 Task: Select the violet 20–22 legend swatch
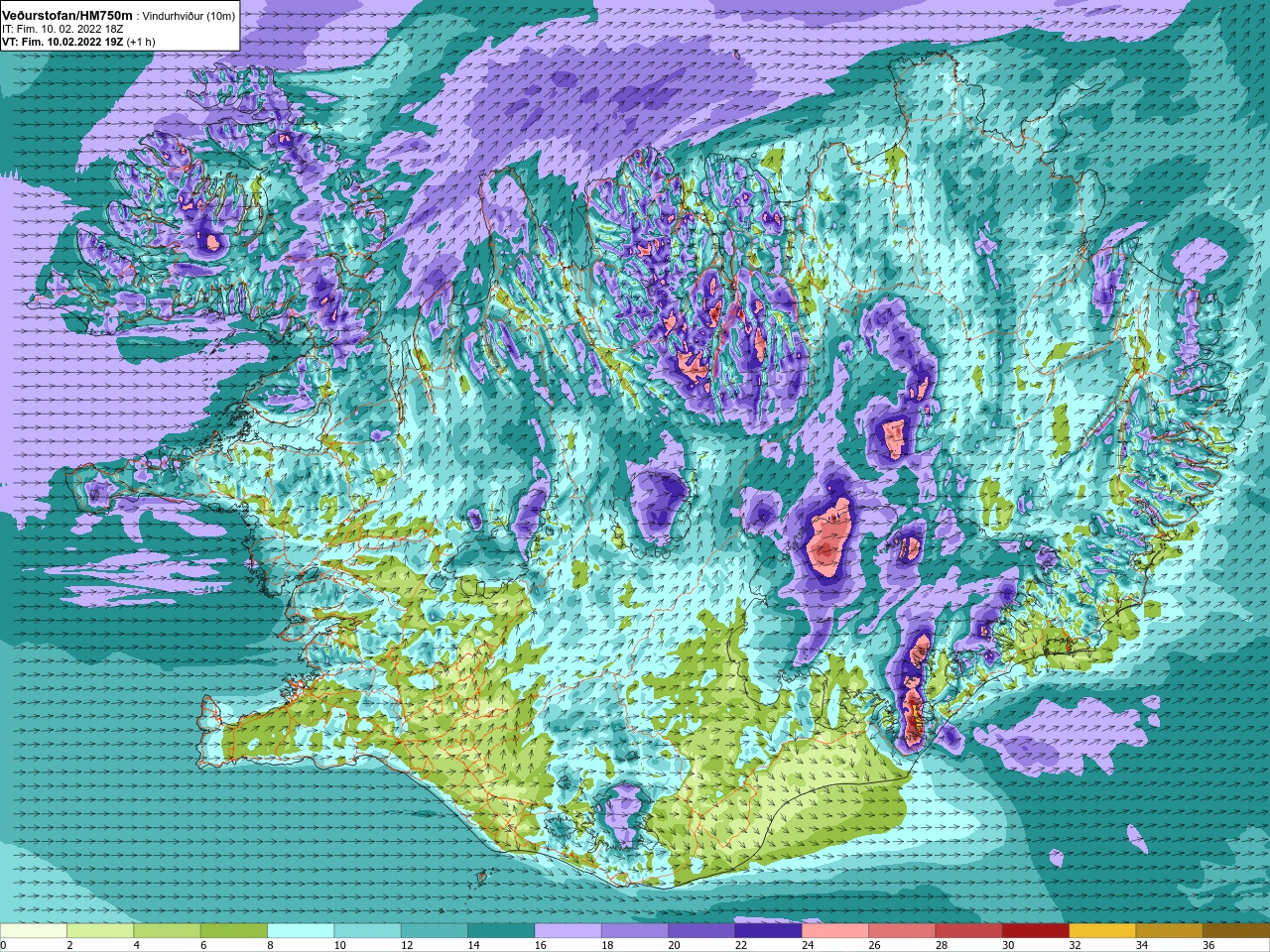(x=701, y=931)
